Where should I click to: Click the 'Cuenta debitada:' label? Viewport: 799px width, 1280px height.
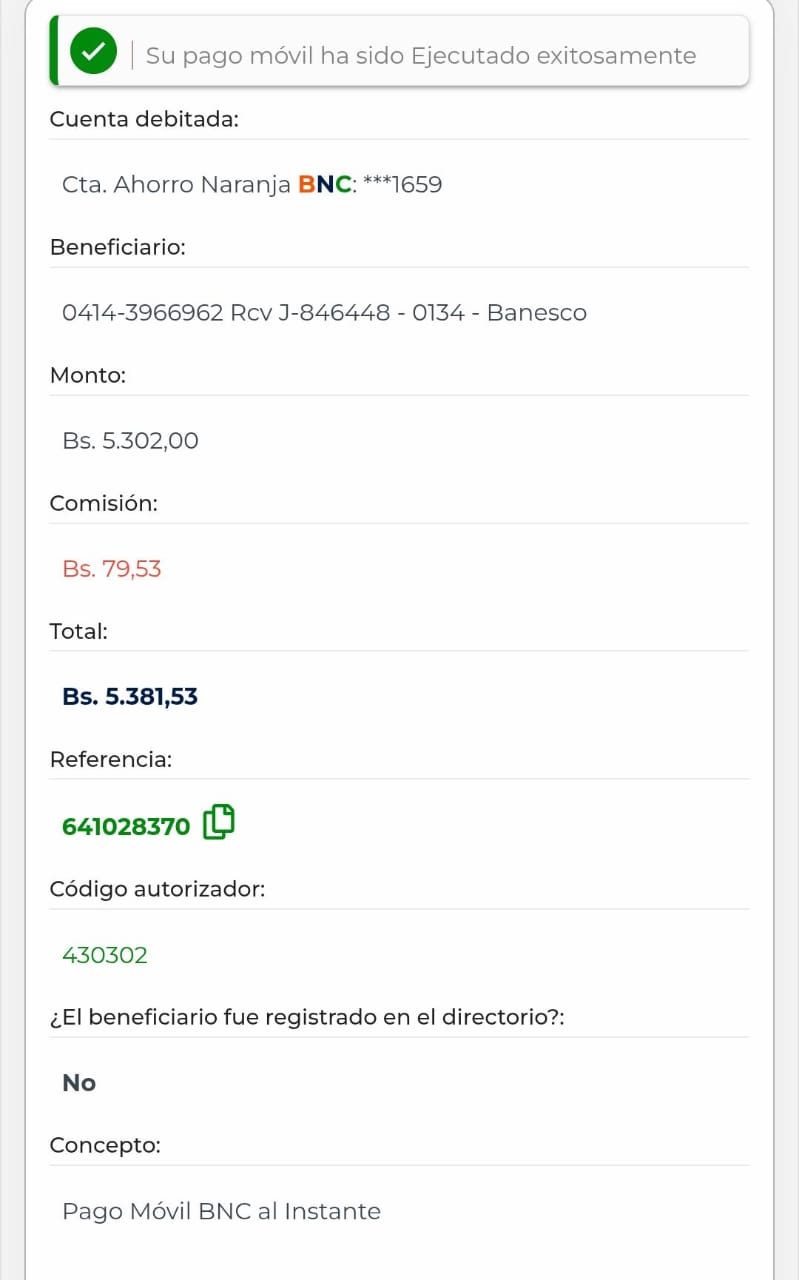tap(144, 119)
